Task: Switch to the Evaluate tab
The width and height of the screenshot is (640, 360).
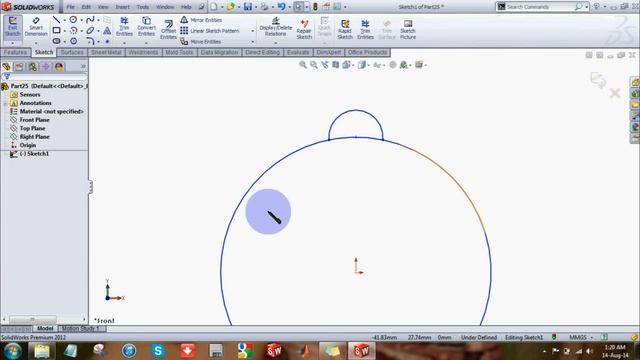Action: point(298,52)
